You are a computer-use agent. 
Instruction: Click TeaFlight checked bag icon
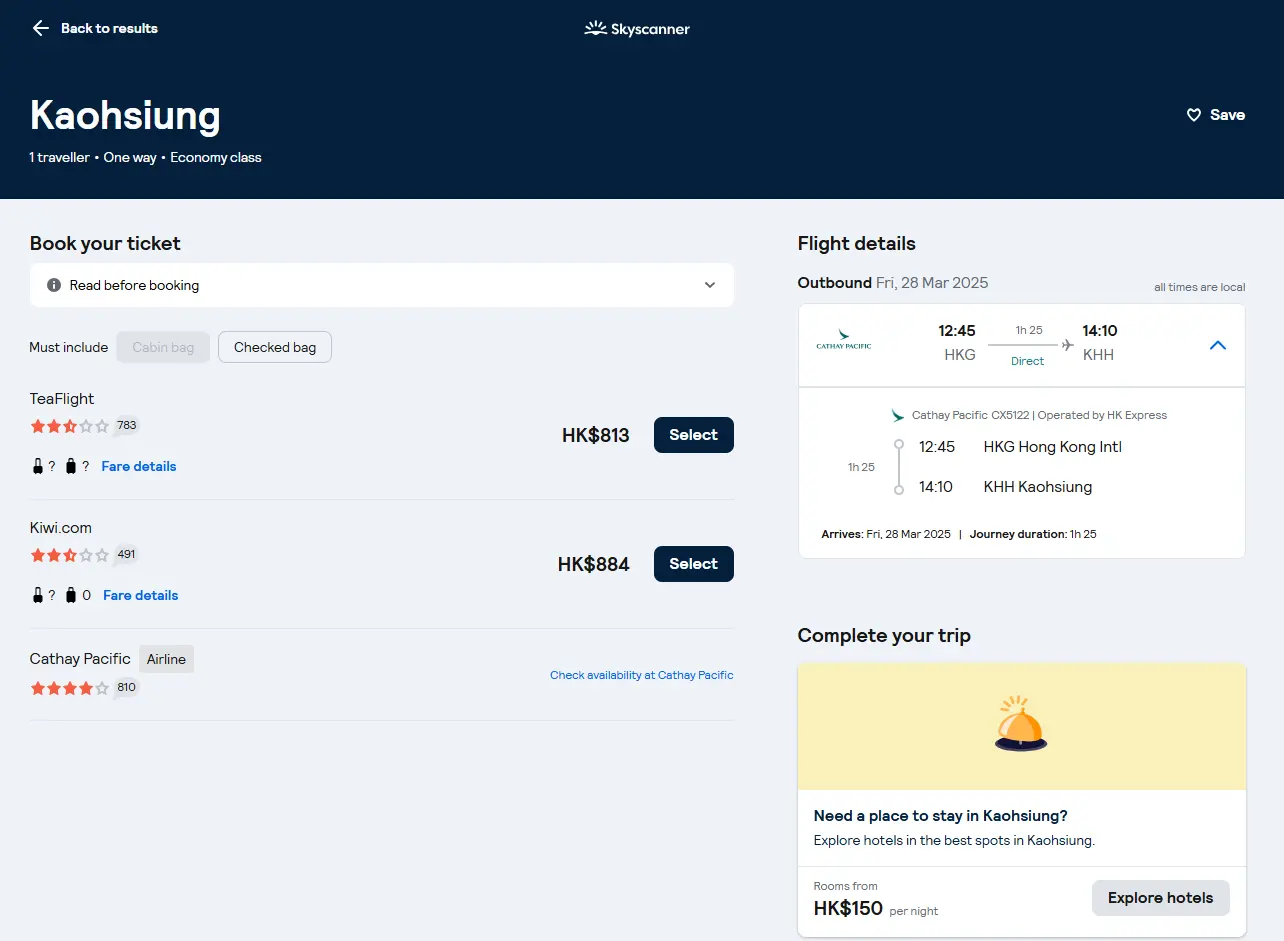coord(71,466)
